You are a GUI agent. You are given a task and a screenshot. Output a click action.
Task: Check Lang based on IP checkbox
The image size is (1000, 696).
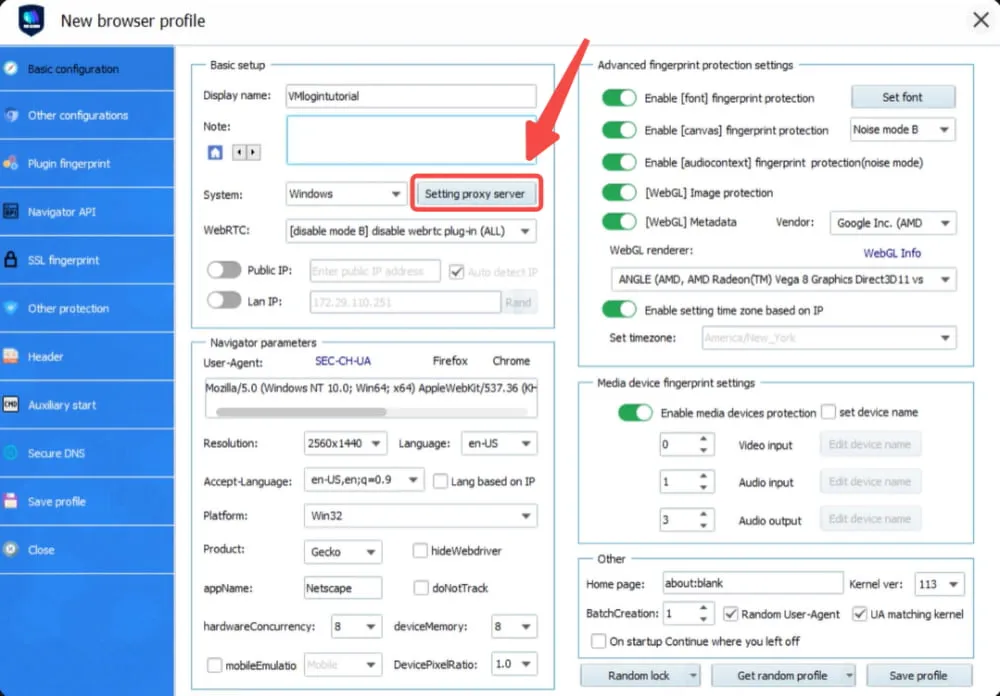[x=440, y=481]
